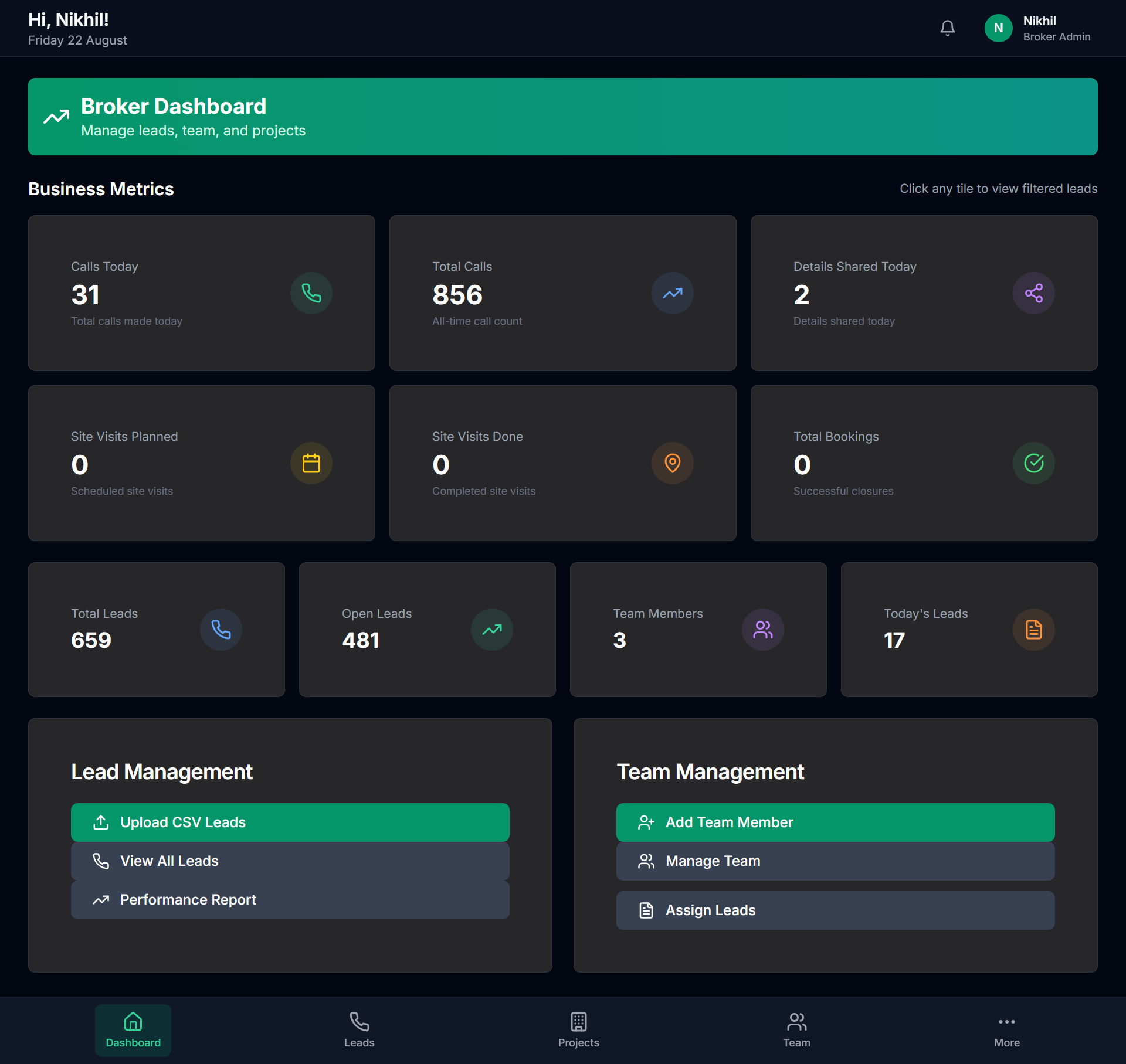This screenshot has width=1126, height=1064.
Task: Open the More menu with three dots
Action: (x=1006, y=1030)
